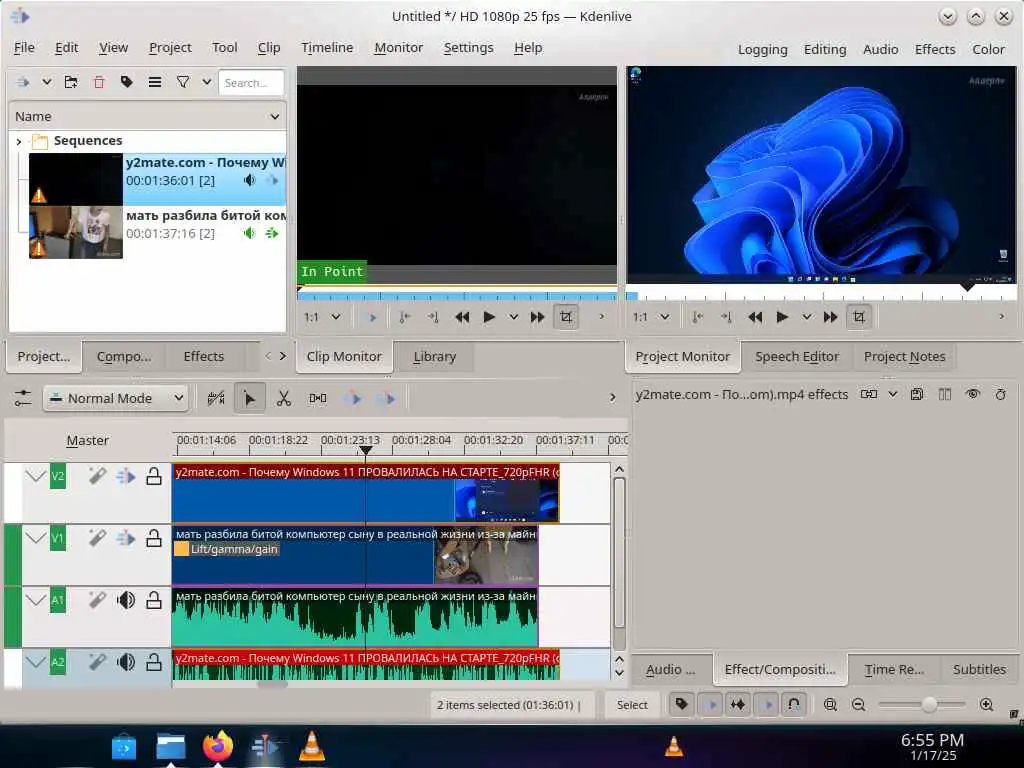The image size is (1024, 768).
Task: Open play options dropdown in Clip Monitor
Action: coord(513,317)
